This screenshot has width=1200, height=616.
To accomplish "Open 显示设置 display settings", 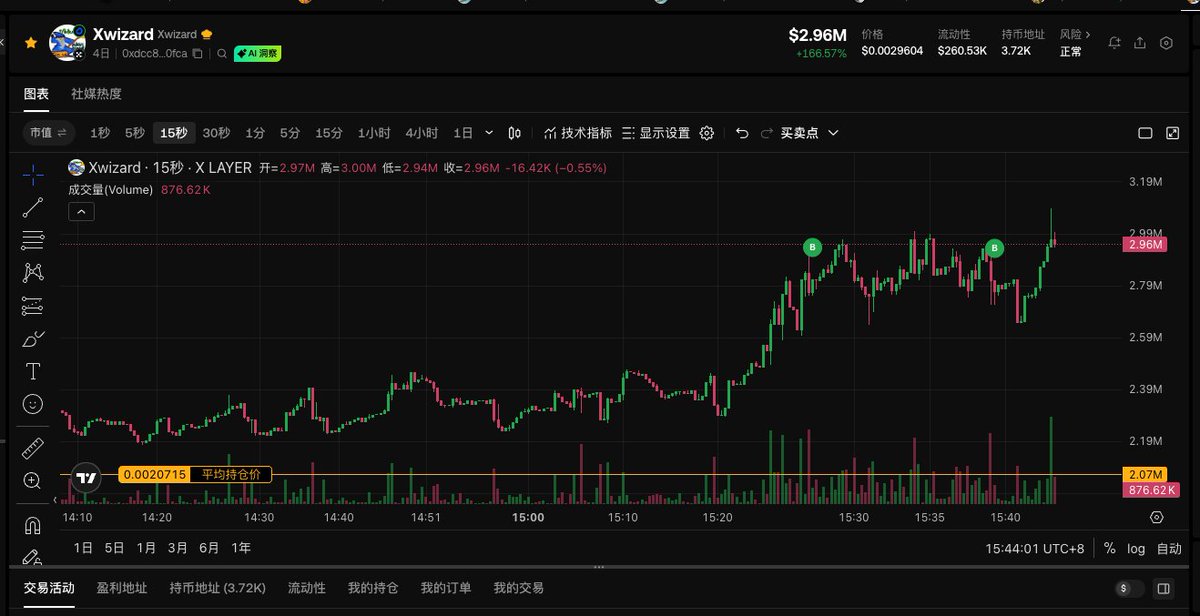I will pyautogui.click(x=656, y=133).
